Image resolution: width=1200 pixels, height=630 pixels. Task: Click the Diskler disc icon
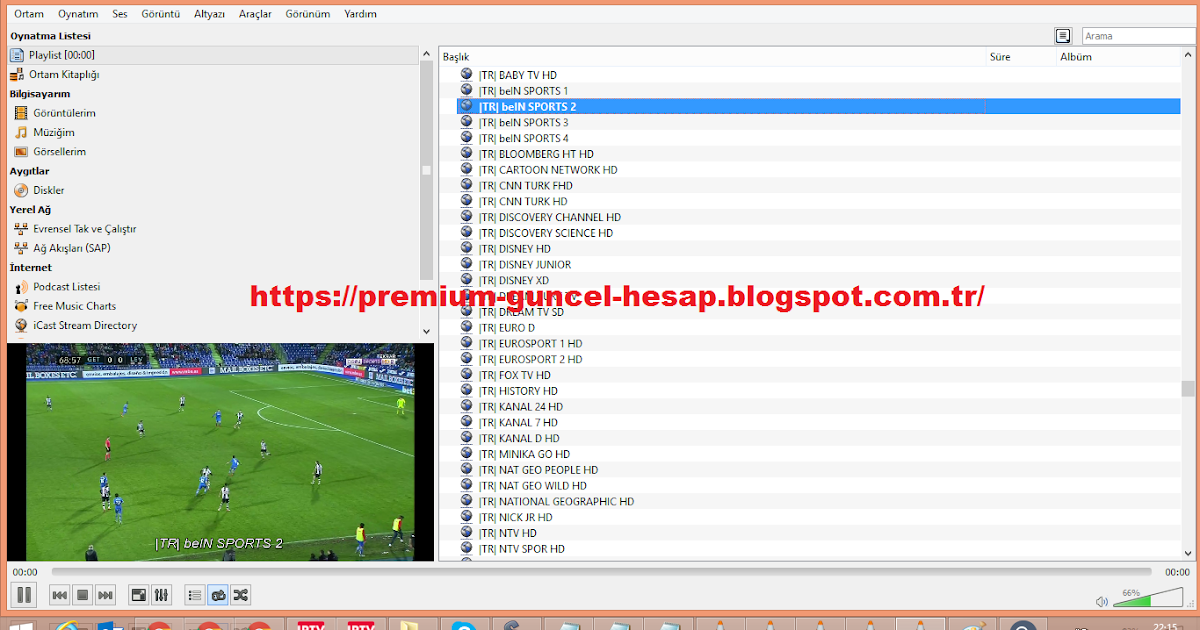[x=21, y=190]
